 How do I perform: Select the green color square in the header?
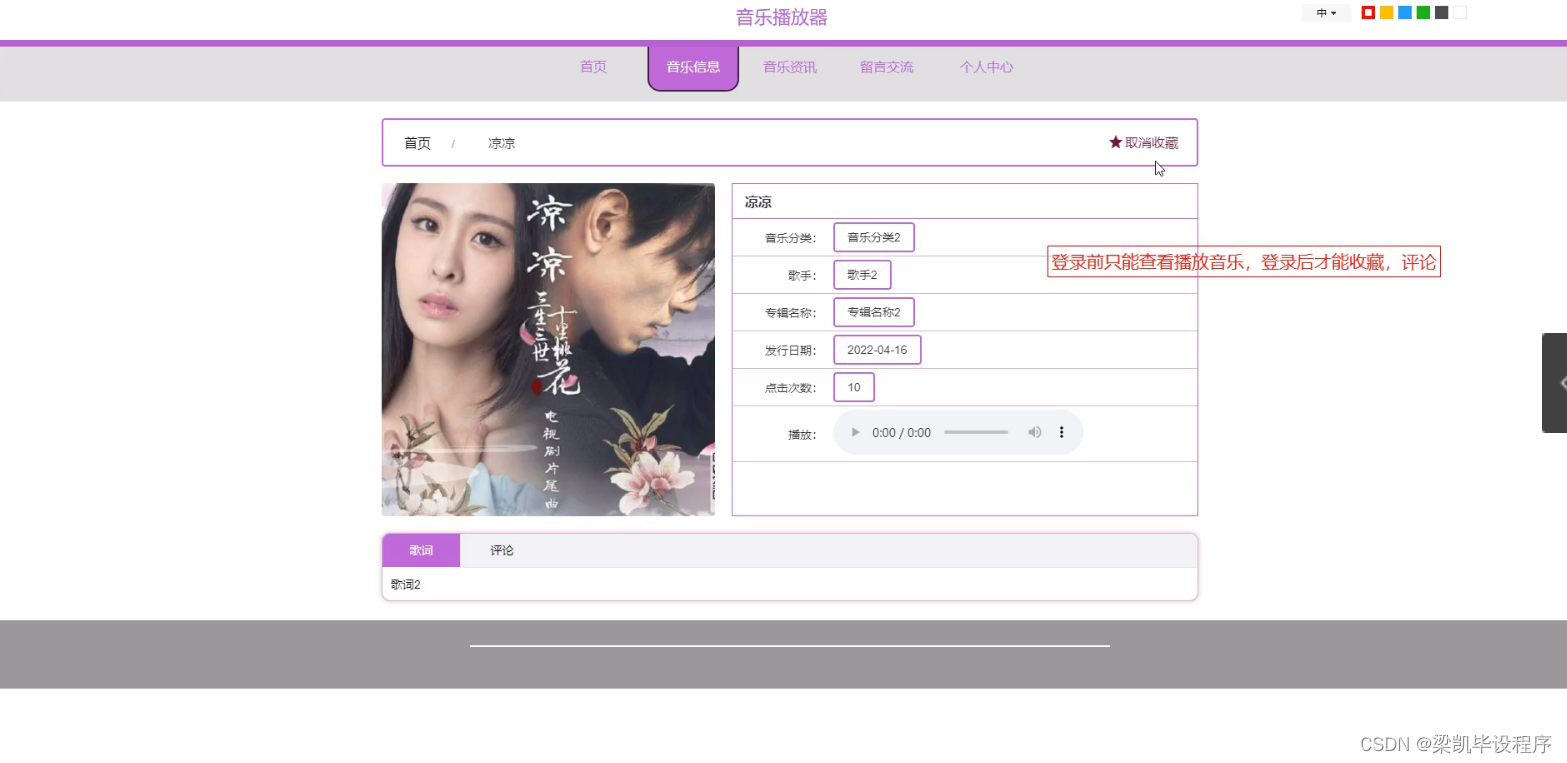pos(1422,12)
